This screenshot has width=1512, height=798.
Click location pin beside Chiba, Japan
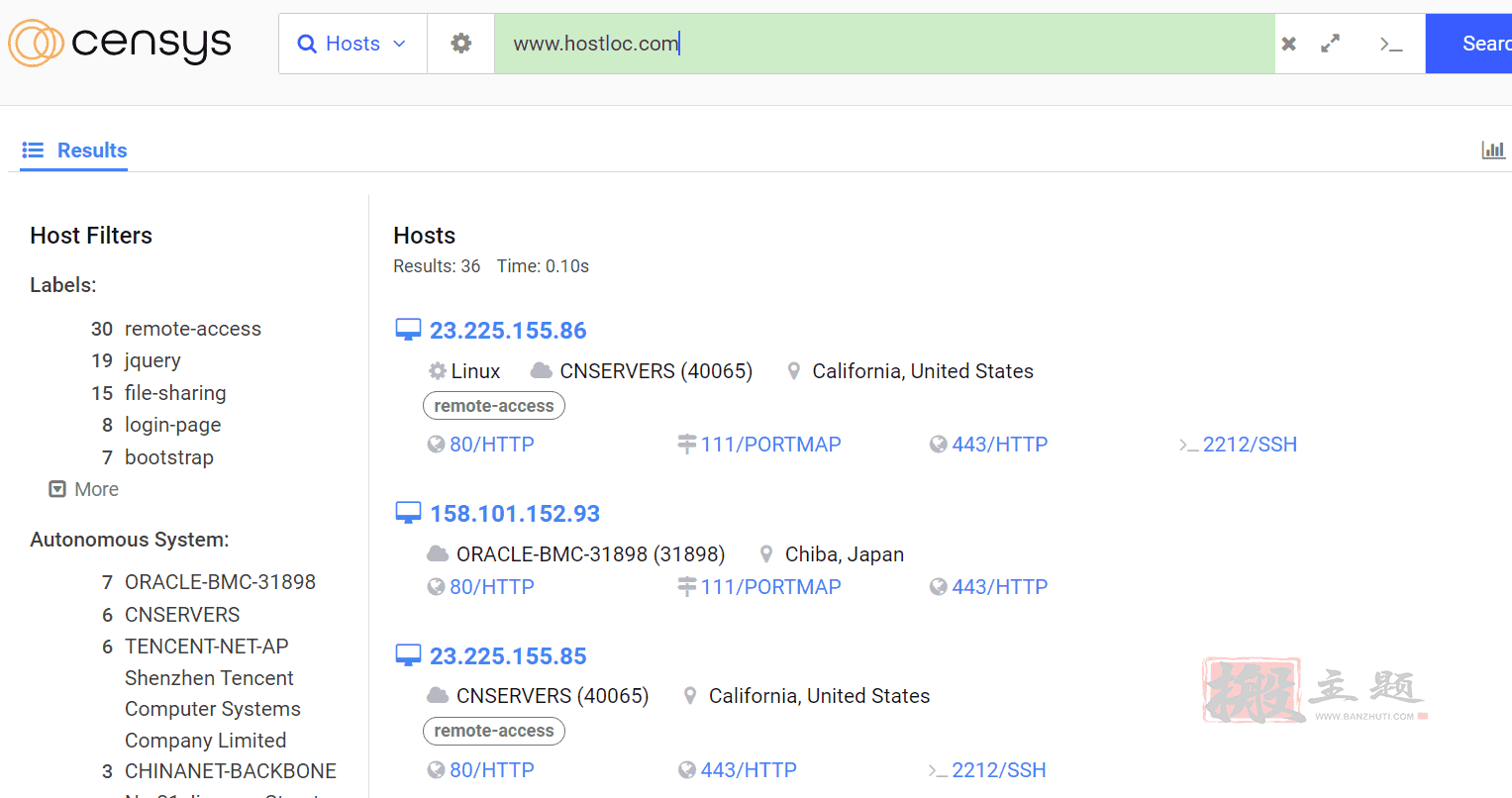[766, 554]
